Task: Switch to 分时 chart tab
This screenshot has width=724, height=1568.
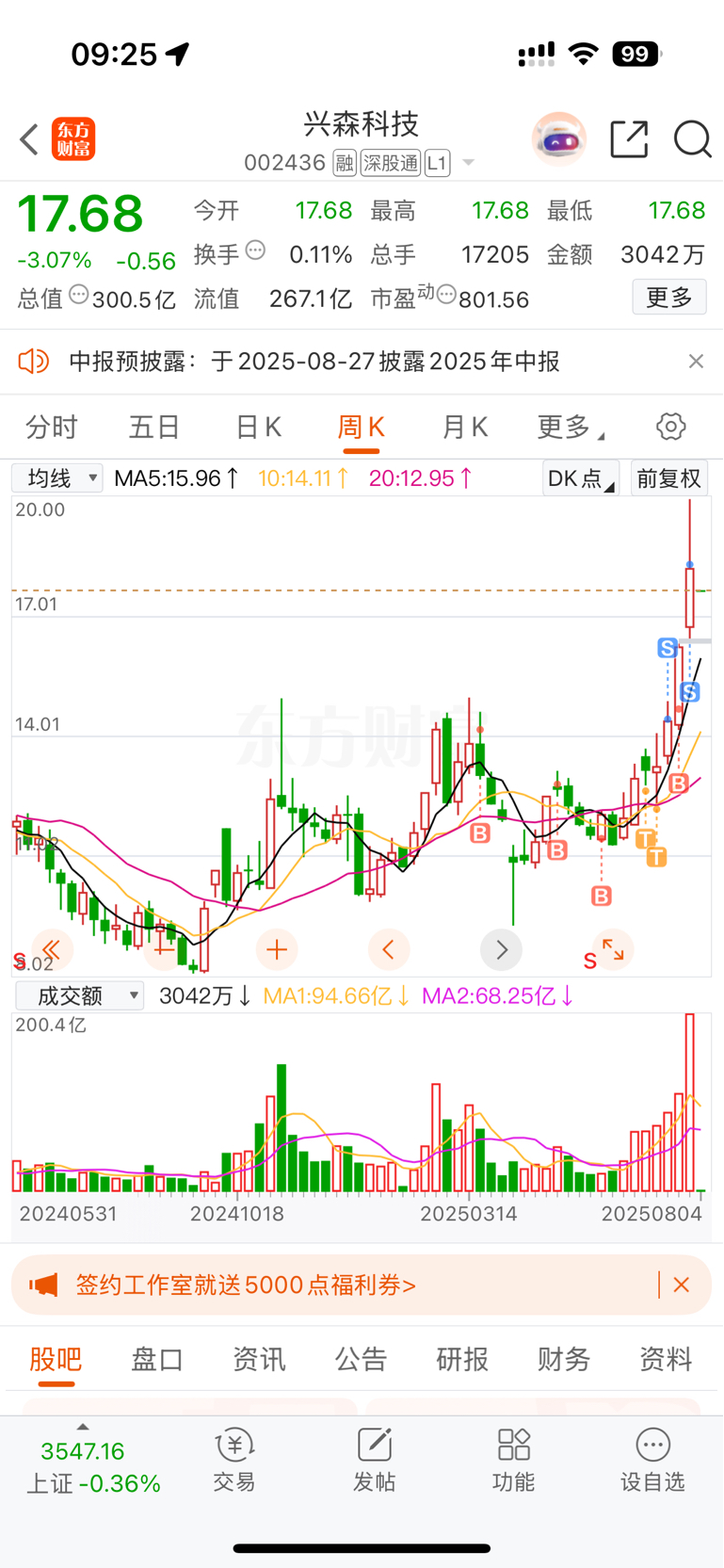Action: coord(52,428)
